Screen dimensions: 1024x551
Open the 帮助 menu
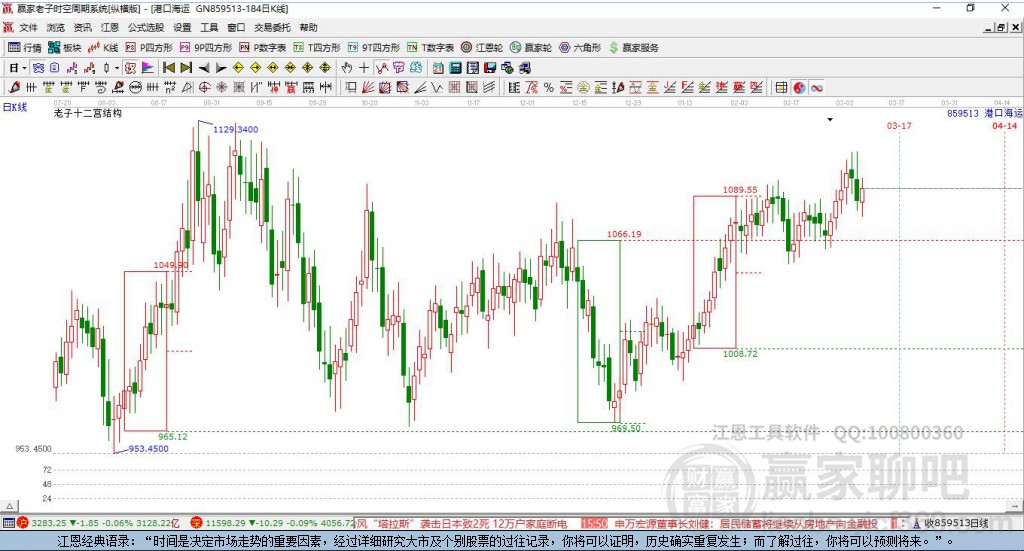coord(308,27)
